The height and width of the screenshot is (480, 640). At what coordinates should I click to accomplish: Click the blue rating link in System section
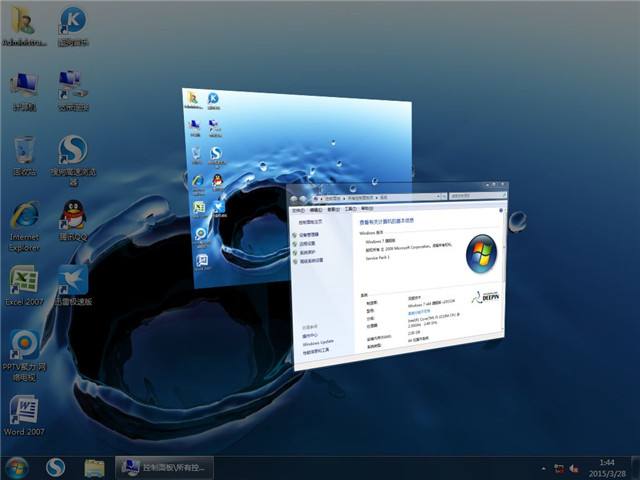[419, 312]
